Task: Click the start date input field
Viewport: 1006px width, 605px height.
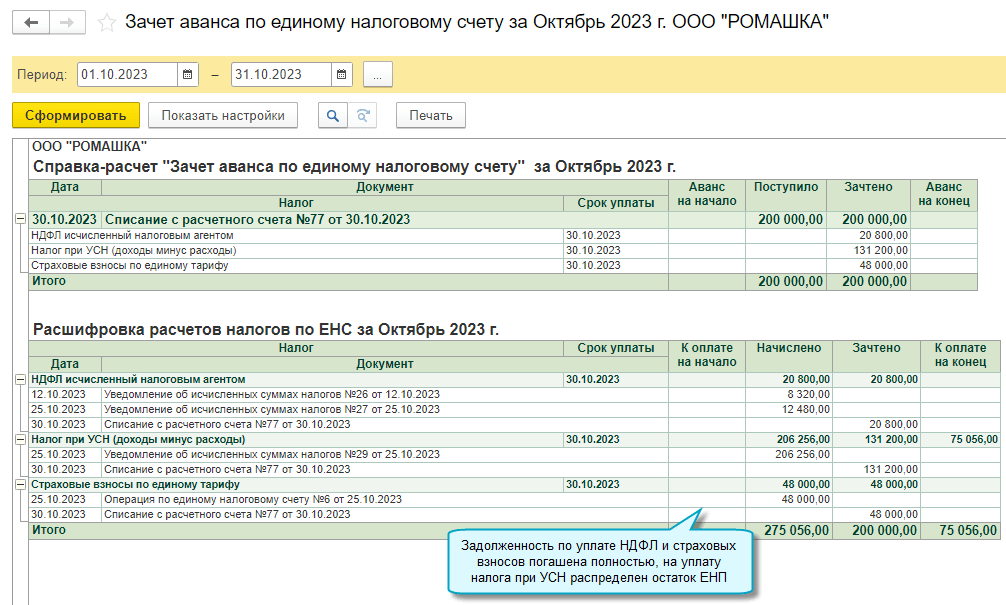Action: [x=127, y=74]
